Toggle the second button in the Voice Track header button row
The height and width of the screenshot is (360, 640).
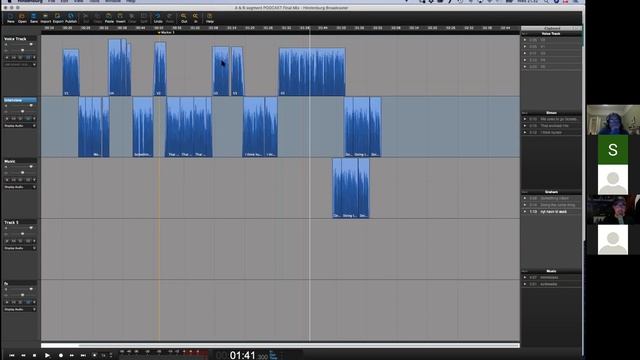point(13,58)
